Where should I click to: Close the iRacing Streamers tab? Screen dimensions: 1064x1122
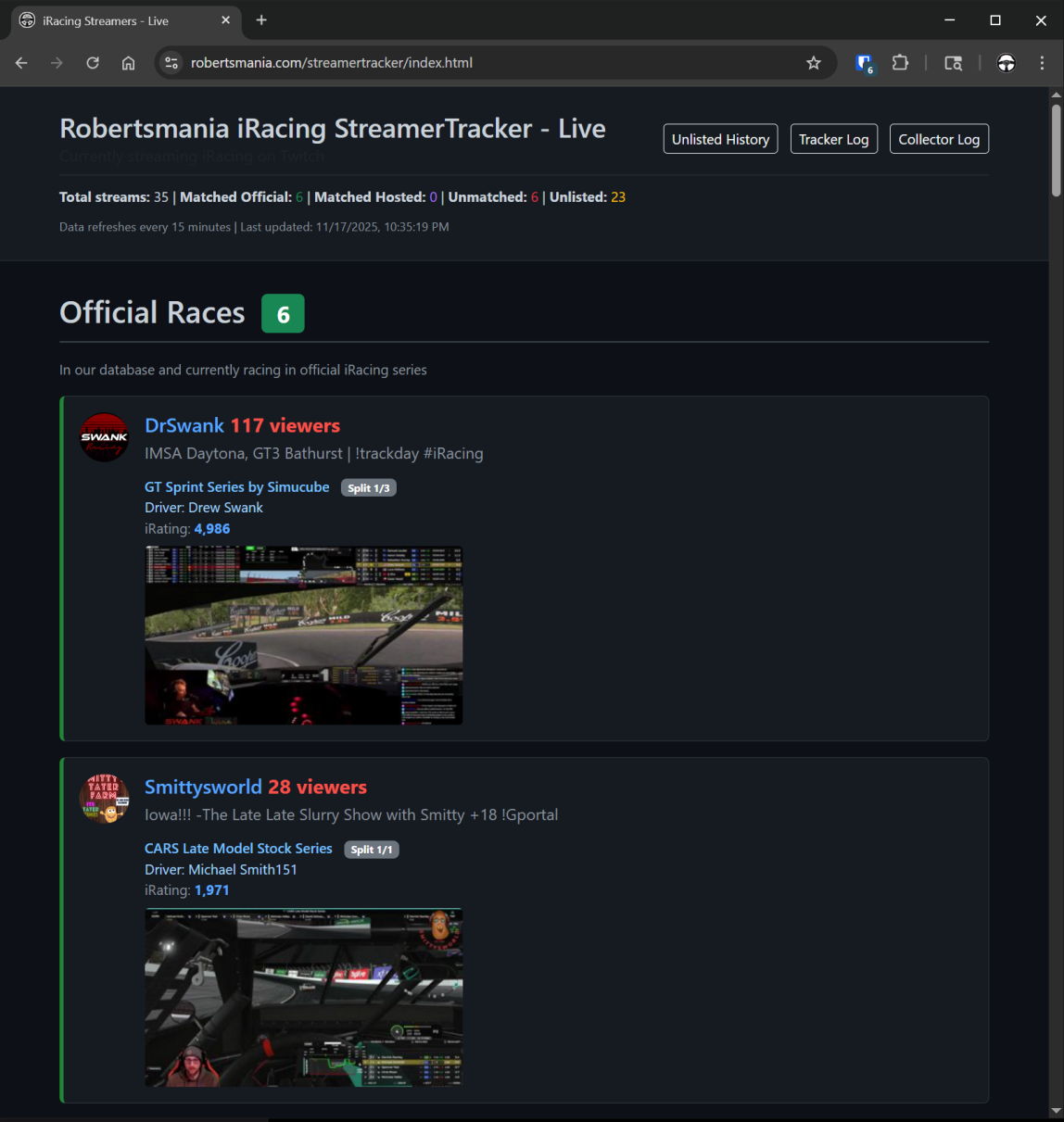coord(225,20)
